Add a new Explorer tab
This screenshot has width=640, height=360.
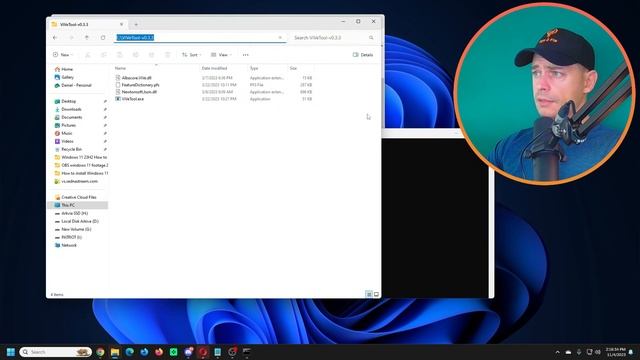tap(136, 24)
